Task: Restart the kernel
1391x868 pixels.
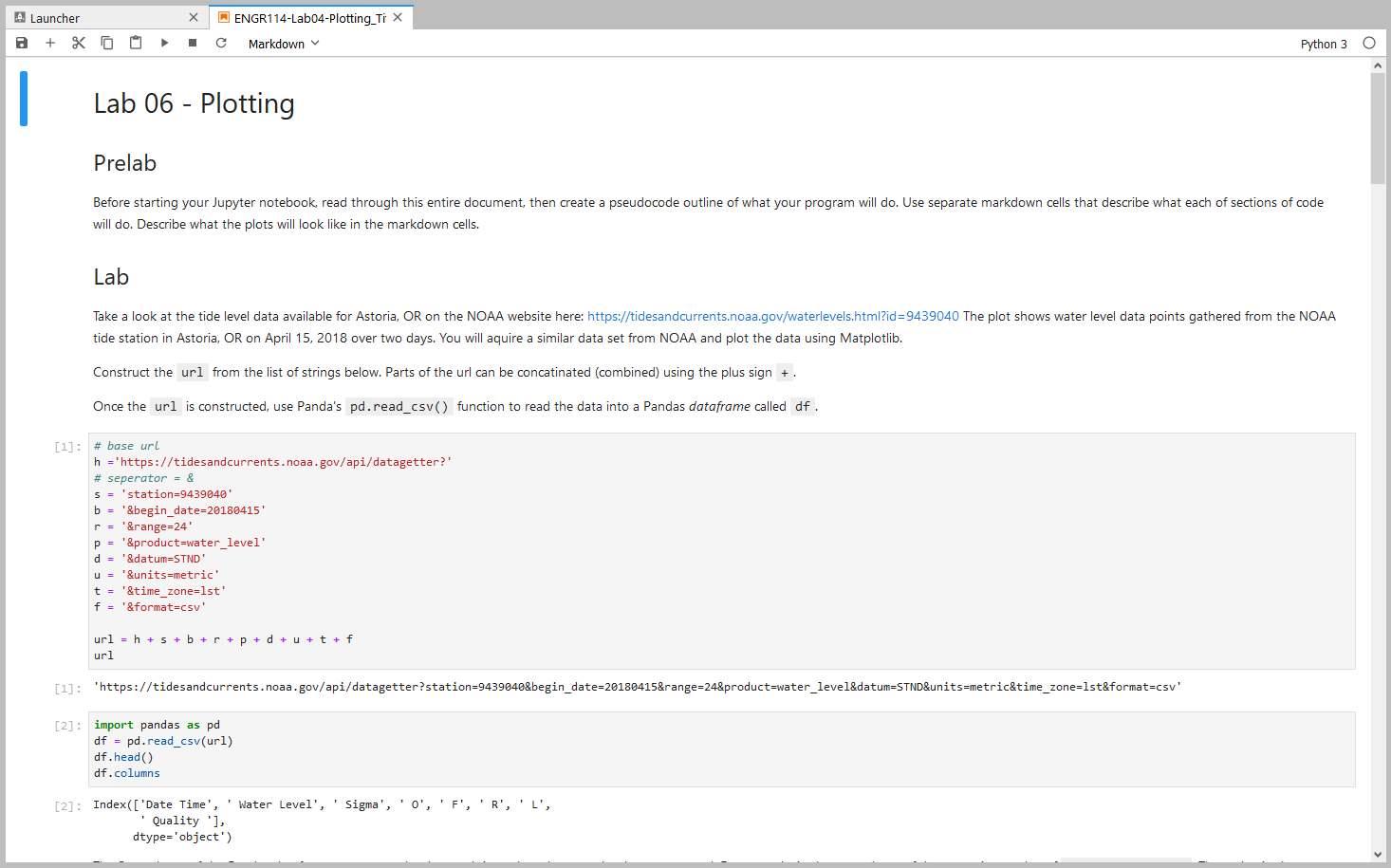Action: point(221,43)
